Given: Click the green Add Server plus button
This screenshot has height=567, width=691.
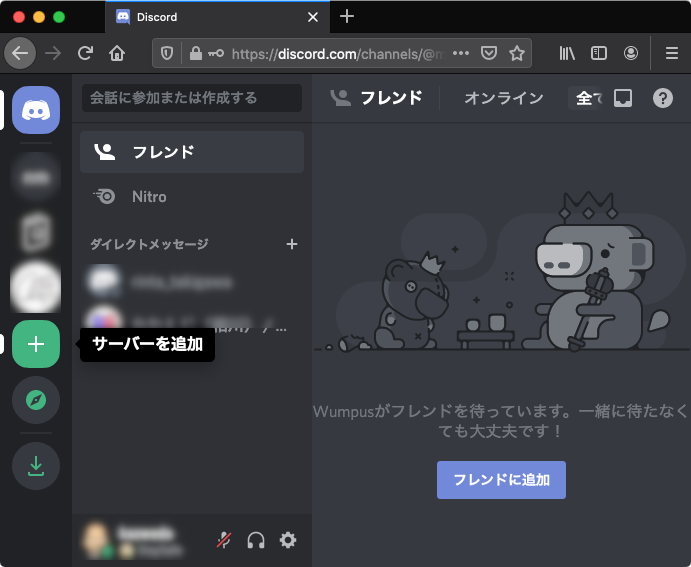Looking at the screenshot, I should 36,344.
